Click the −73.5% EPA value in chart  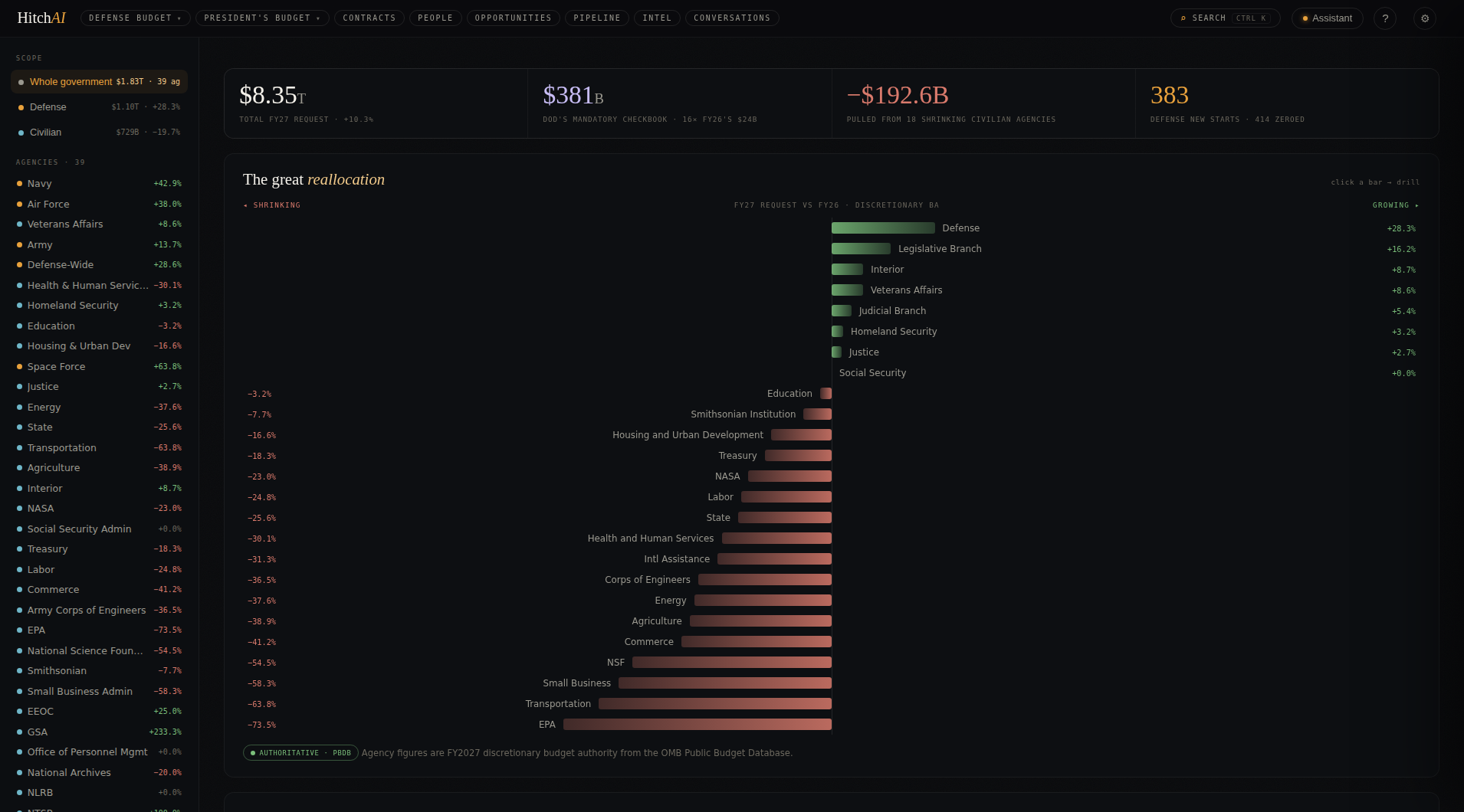pos(261,725)
